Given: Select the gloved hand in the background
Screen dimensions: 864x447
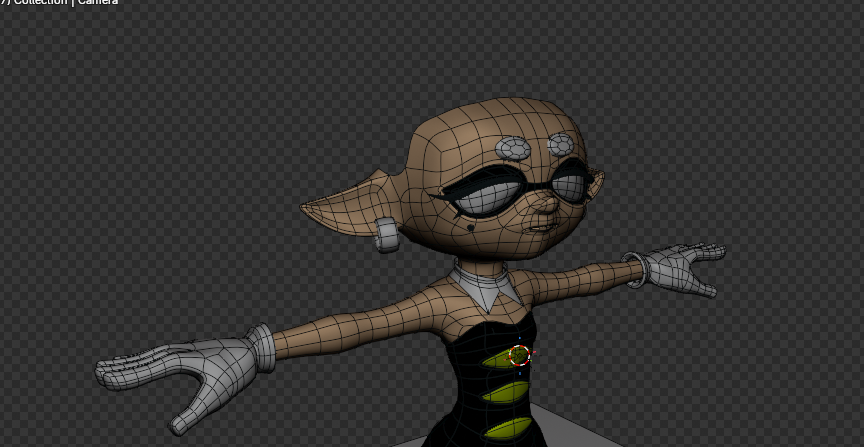Looking at the screenshot, I should click(685, 270).
